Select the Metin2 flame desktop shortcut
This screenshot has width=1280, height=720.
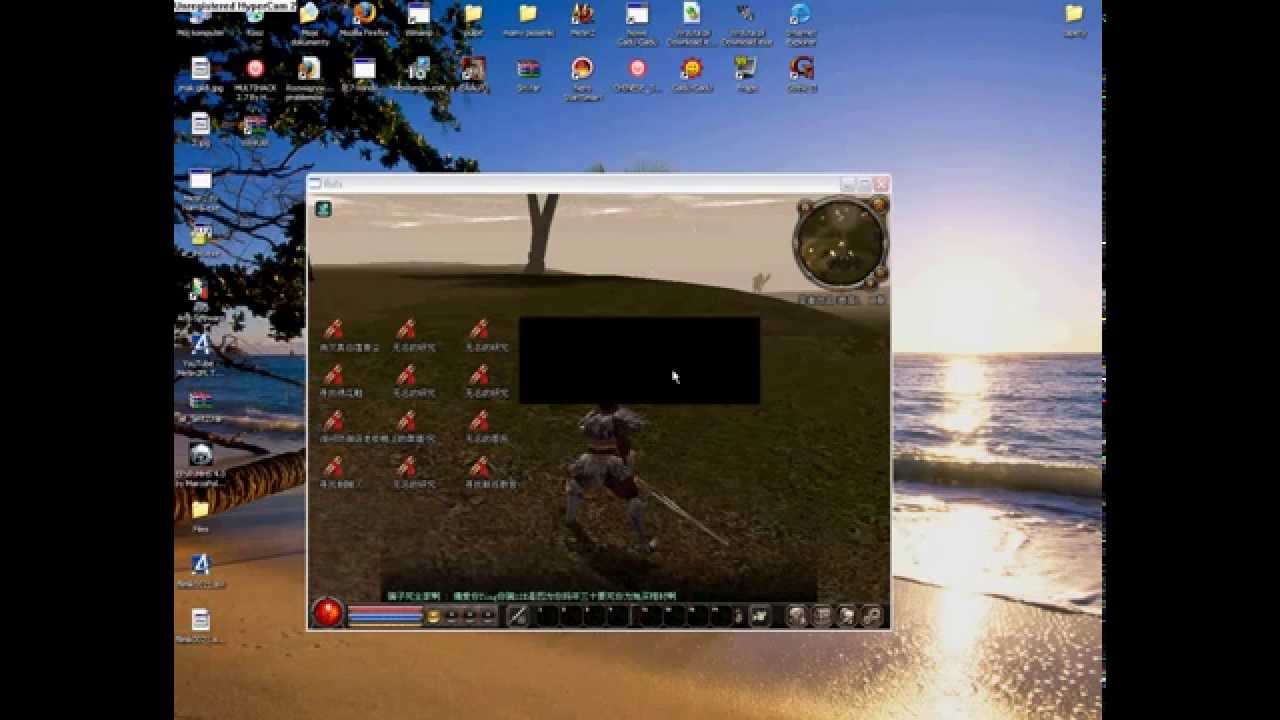[x=582, y=22]
